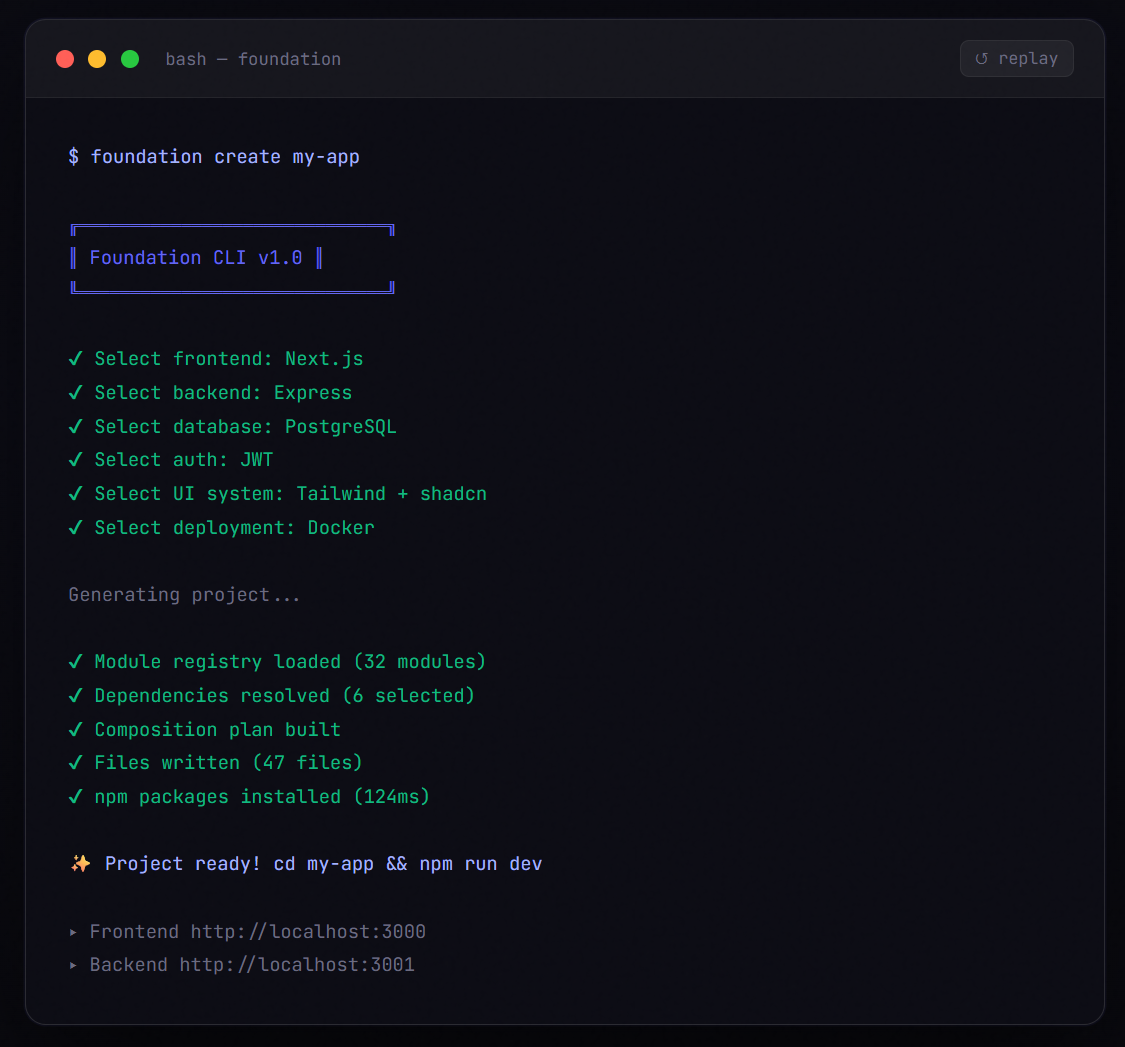Select the bash — foundation title
This screenshot has width=1125, height=1047.
click(x=253, y=59)
